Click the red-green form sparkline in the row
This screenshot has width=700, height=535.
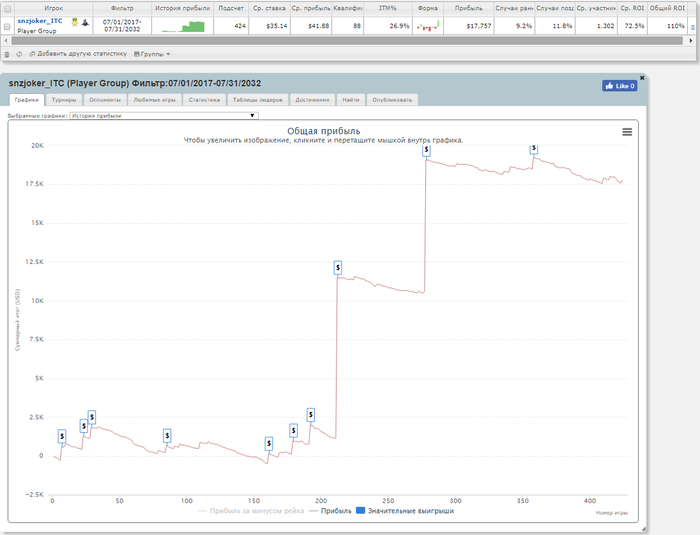point(428,26)
